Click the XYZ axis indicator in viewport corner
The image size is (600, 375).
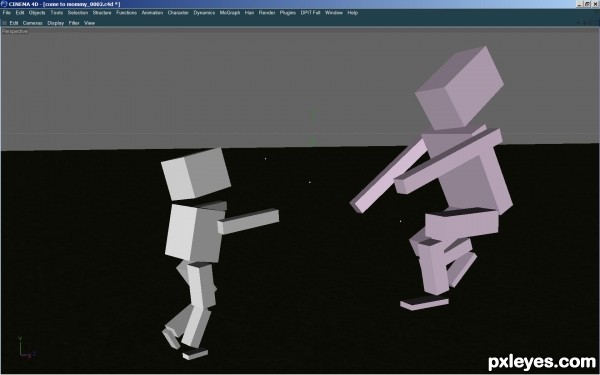click(x=26, y=347)
